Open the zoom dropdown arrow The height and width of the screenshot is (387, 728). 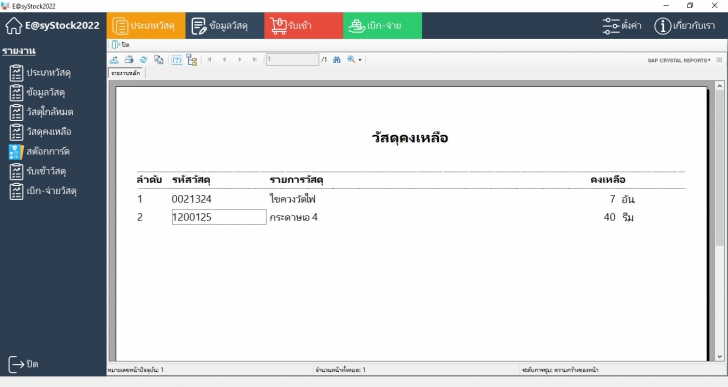[x=360, y=60]
